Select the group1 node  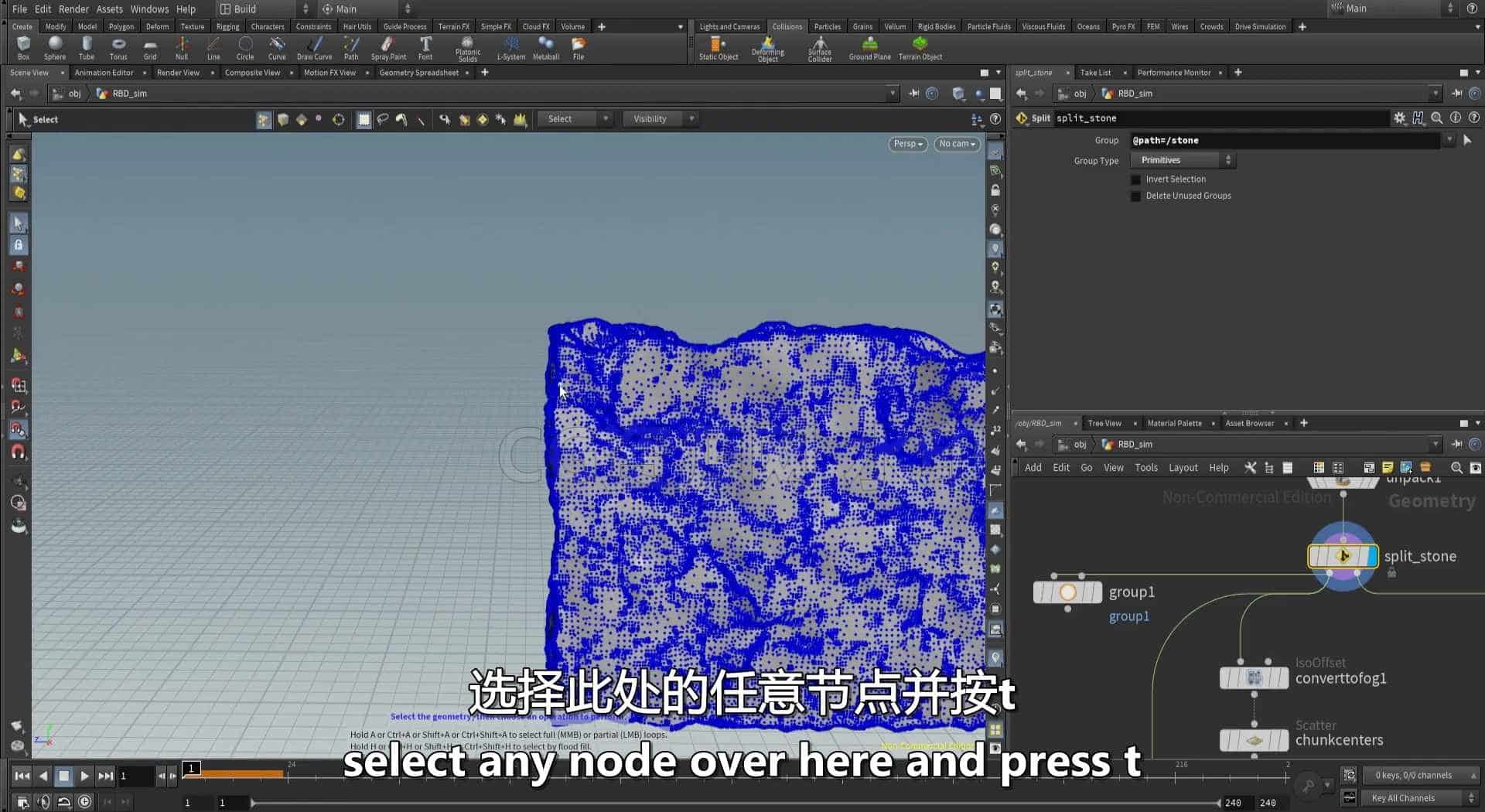tap(1067, 592)
